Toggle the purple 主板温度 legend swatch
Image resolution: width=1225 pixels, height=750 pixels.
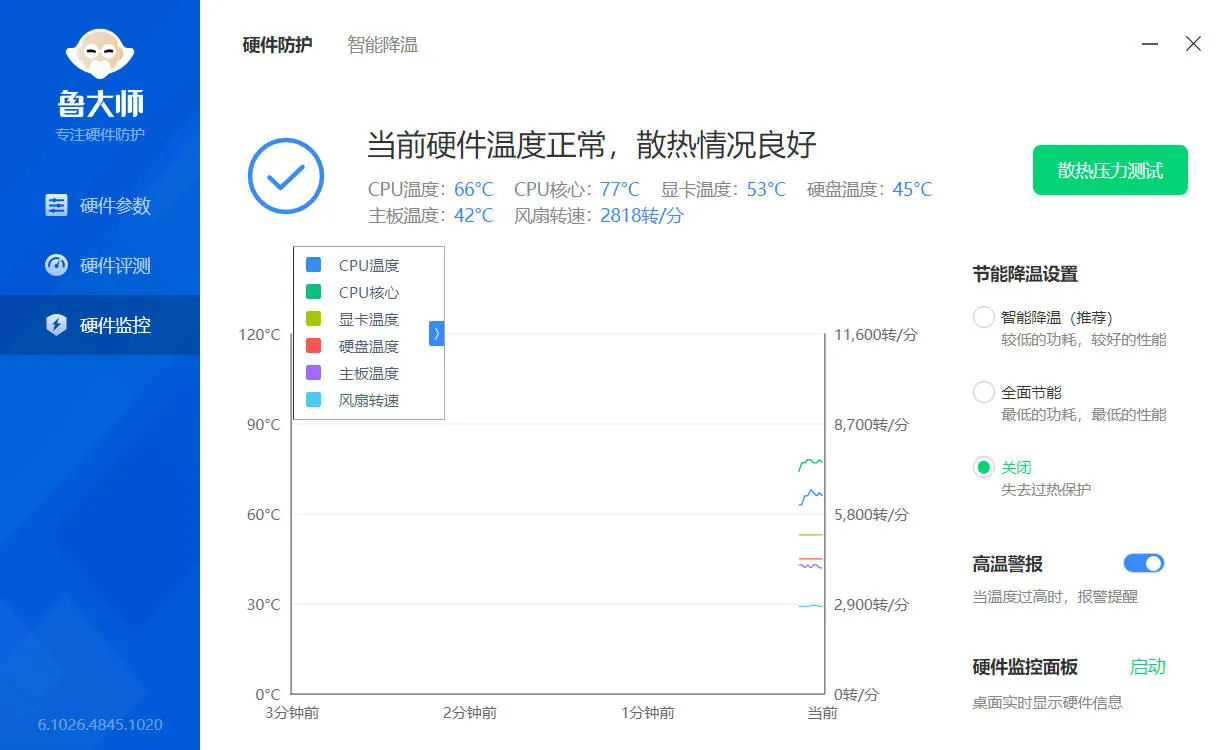313,373
